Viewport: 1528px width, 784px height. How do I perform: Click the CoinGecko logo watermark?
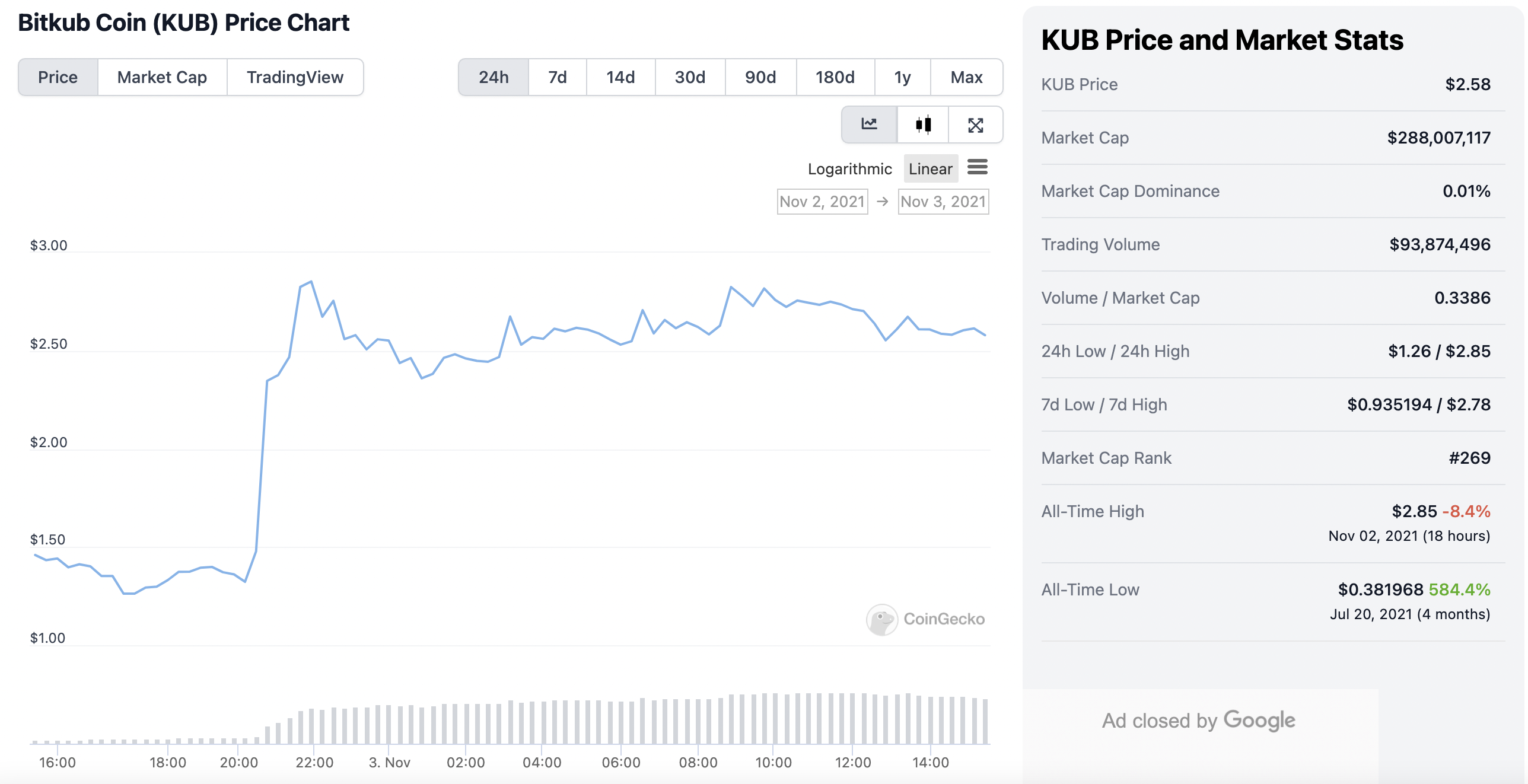pyautogui.click(x=925, y=619)
